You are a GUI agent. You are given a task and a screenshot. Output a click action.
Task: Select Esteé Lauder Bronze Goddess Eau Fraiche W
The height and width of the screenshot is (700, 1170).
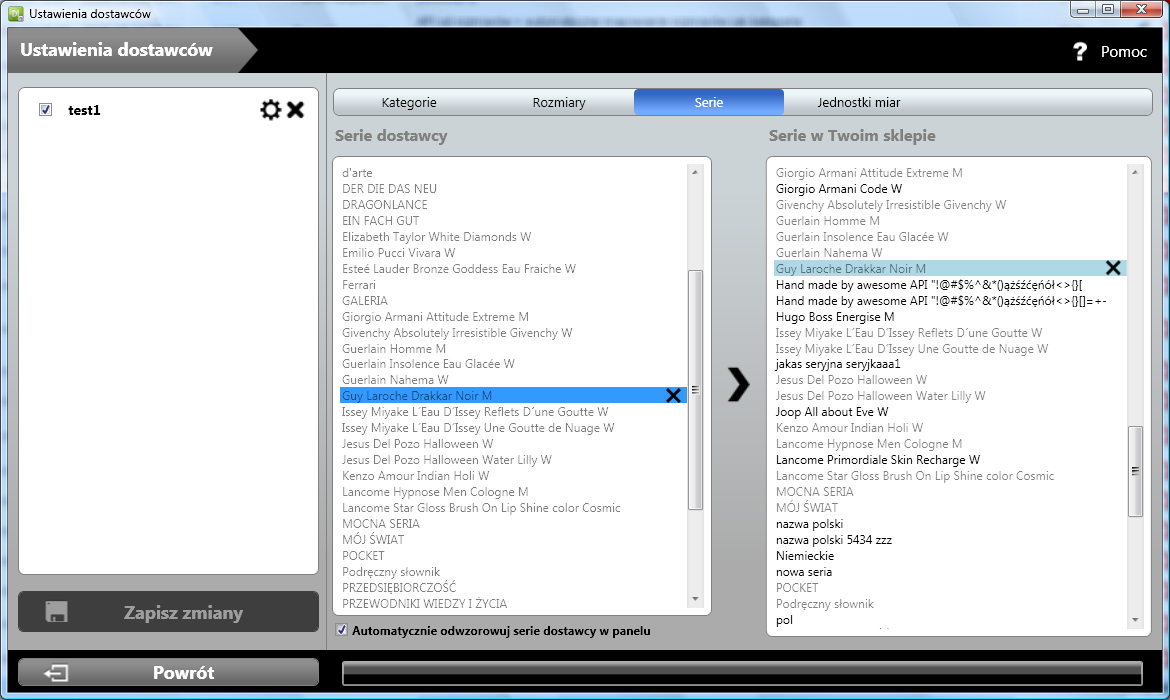[513, 269]
